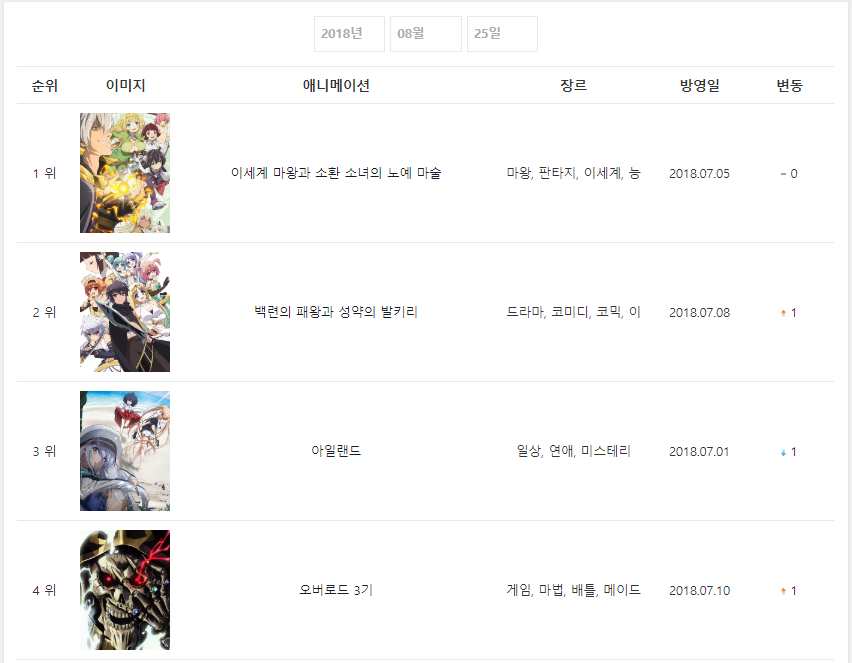Click the 변동 column header
852x663 pixels.
789,85
